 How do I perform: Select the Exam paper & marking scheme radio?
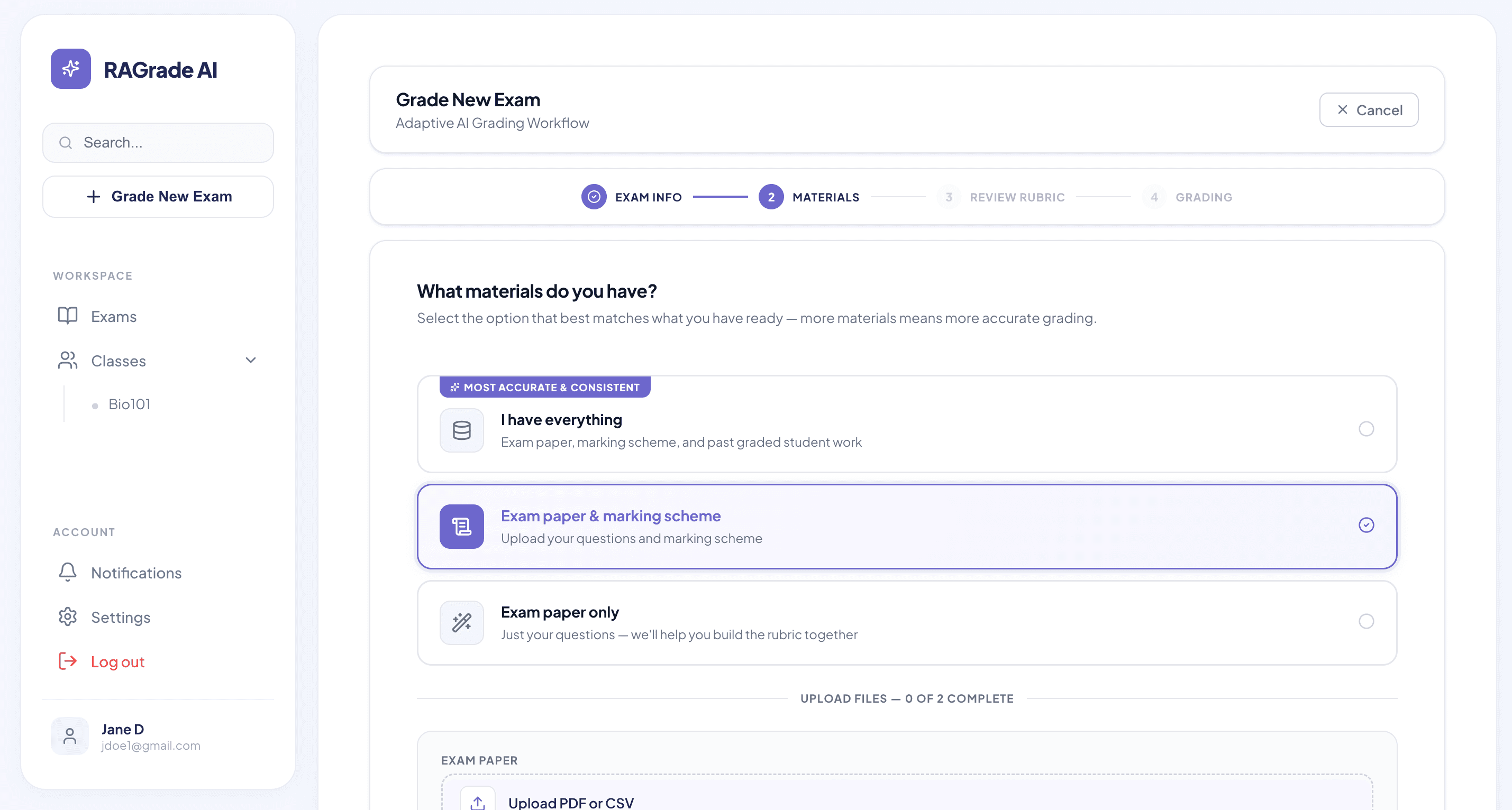pos(1366,525)
